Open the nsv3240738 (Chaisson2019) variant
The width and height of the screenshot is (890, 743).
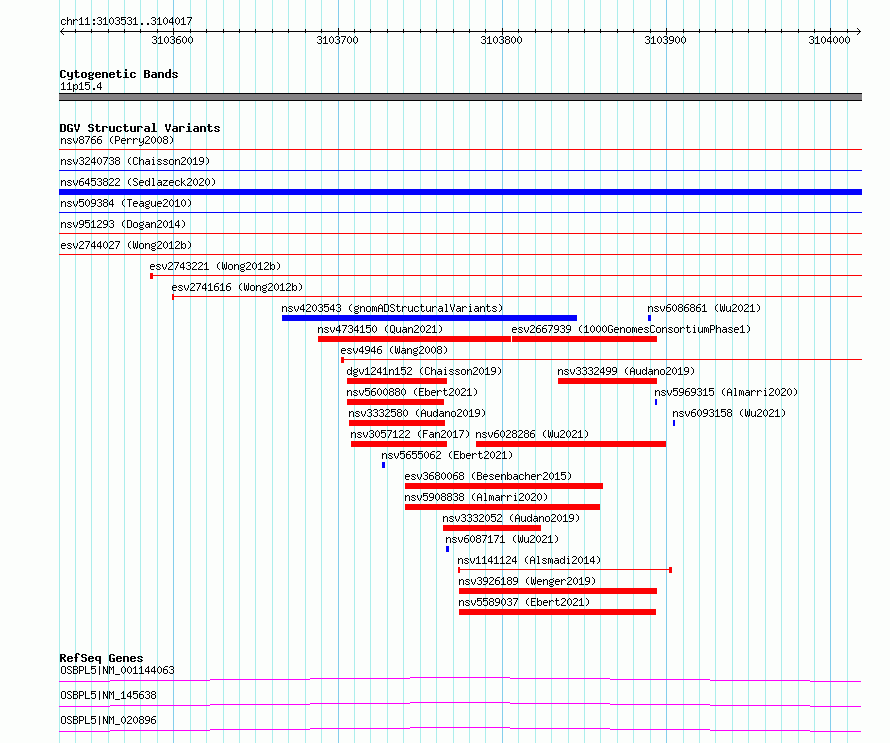click(135, 161)
